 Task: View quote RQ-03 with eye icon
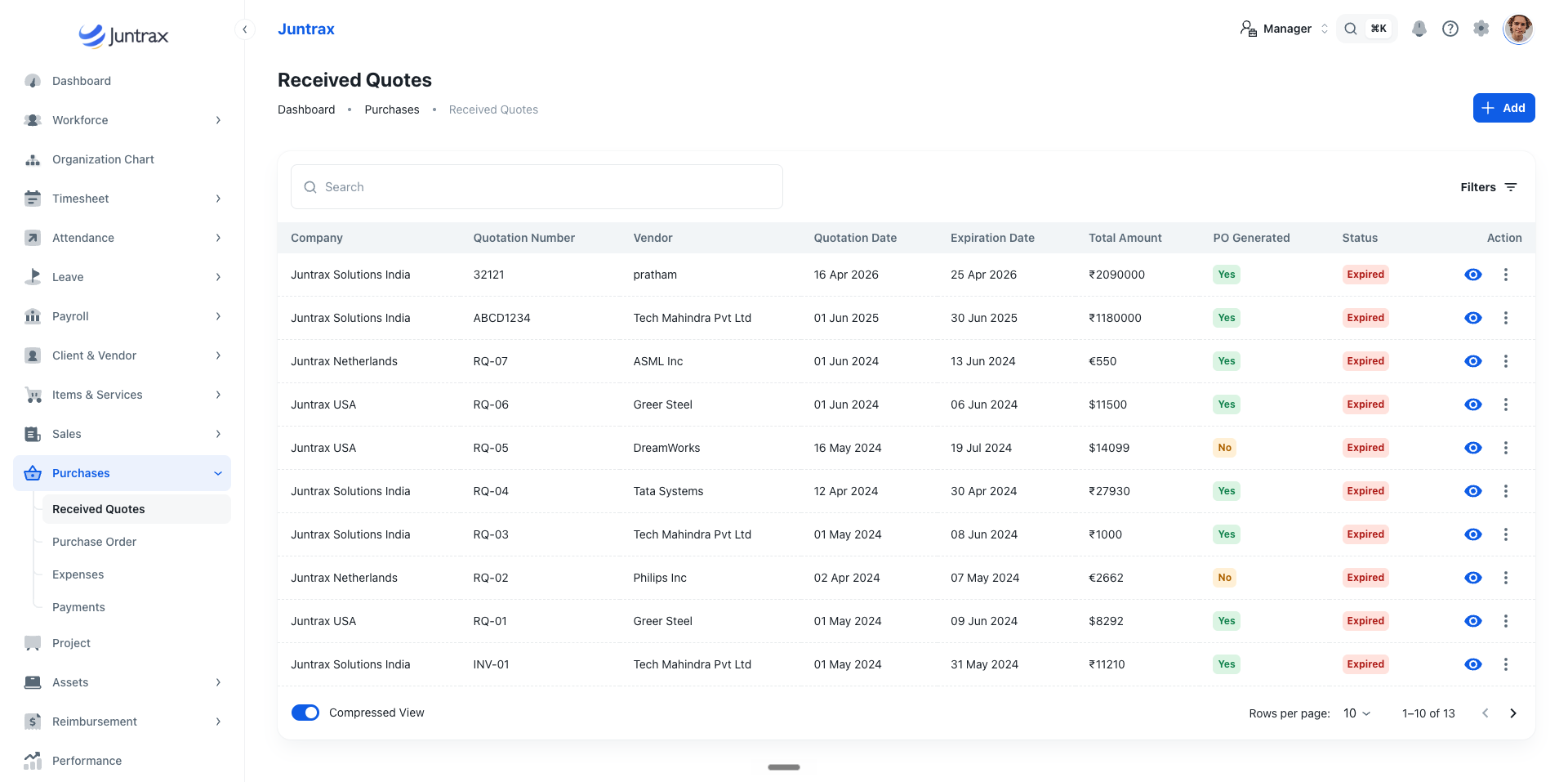pos(1473,534)
